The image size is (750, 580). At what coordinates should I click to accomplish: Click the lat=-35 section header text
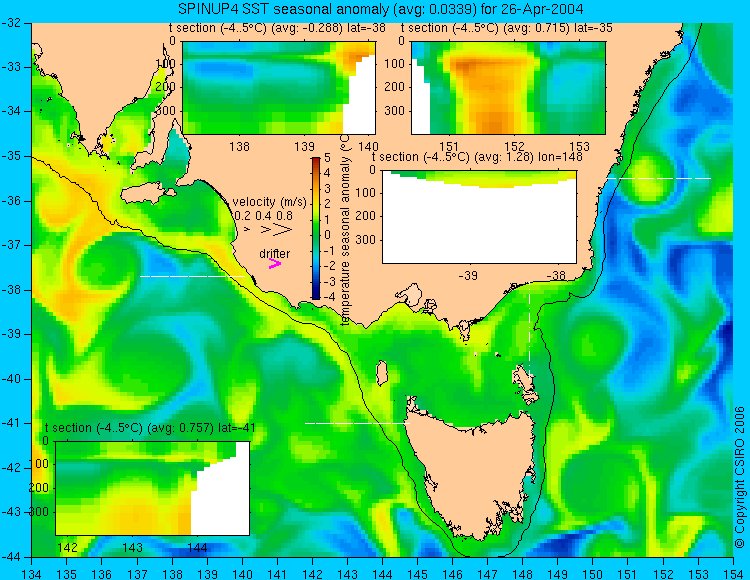point(507,28)
